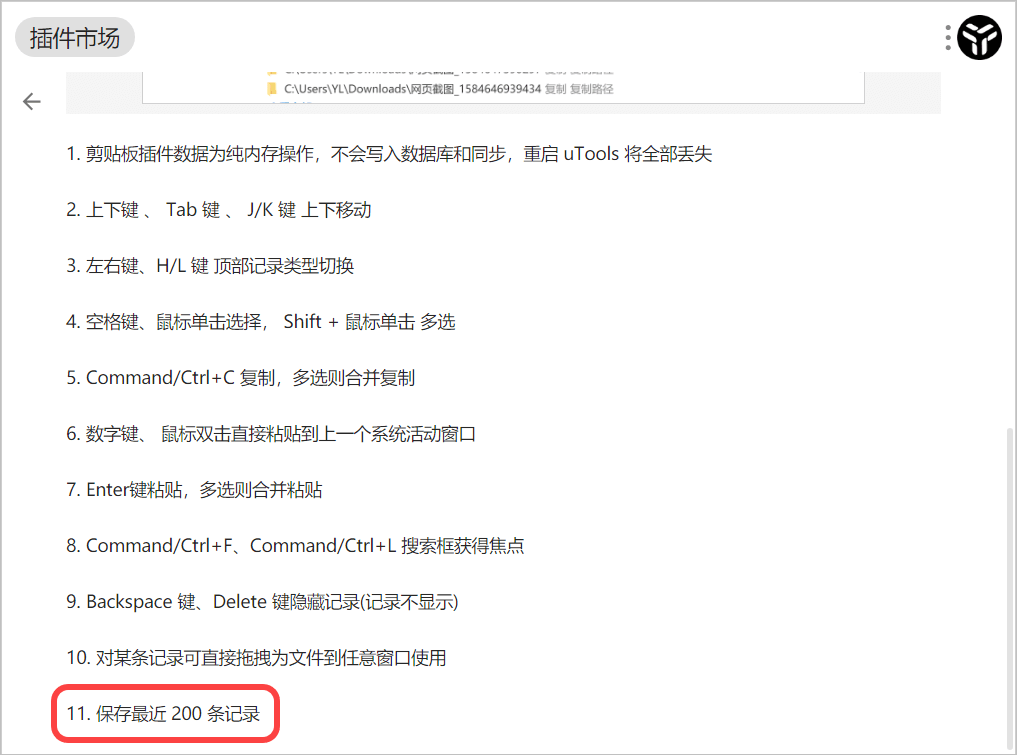This screenshot has height=755, width=1017.
Task: Click item 2 about Tab 键 movement
Action: (219, 210)
